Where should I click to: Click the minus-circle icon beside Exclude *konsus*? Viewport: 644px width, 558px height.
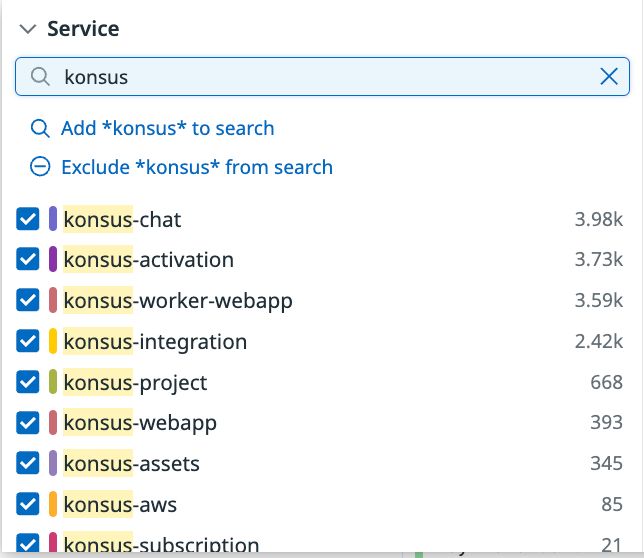point(40,167)
